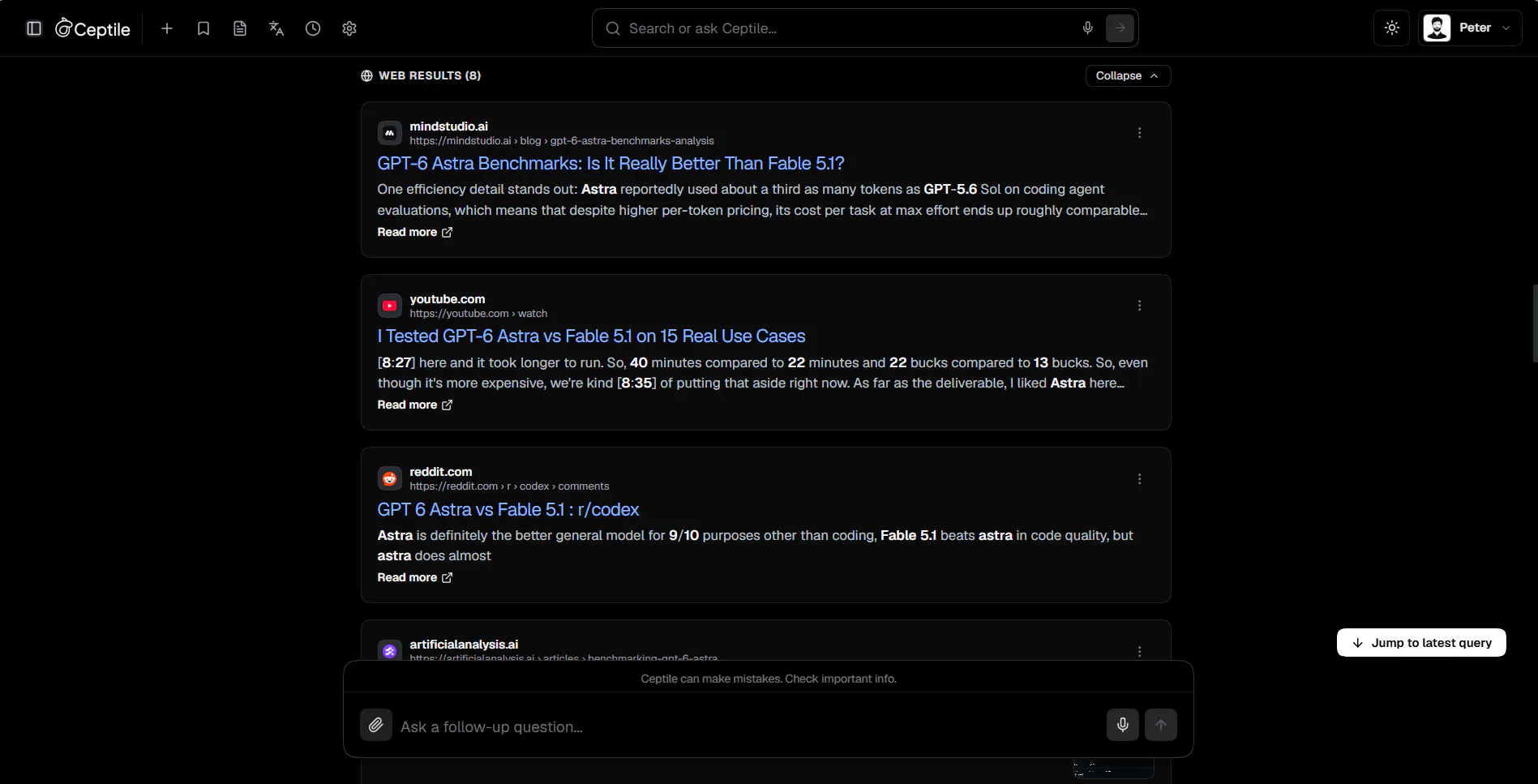Jump to latest query
This screenshot has height=784, width=1538.
pyautogui.click(x=1421, y=643)
